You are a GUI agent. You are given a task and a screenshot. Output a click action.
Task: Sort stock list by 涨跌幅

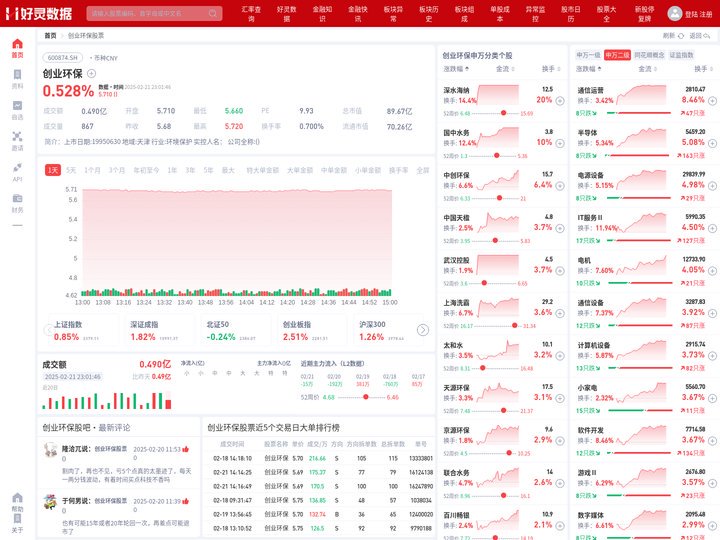456,69
